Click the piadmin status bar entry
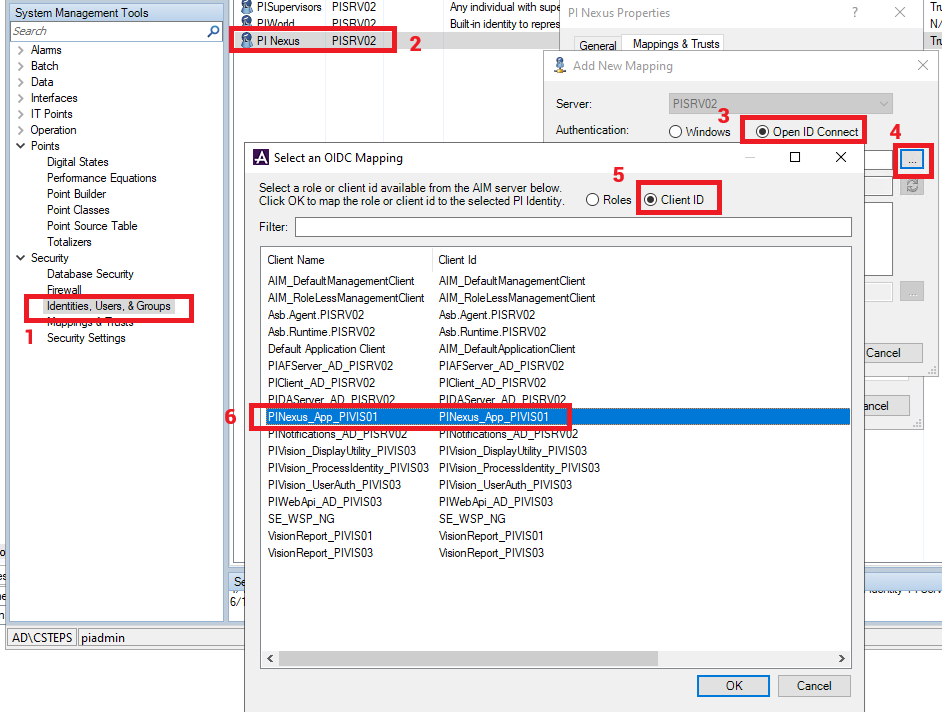The image size is (942, 712). click(x=103, y=637)
